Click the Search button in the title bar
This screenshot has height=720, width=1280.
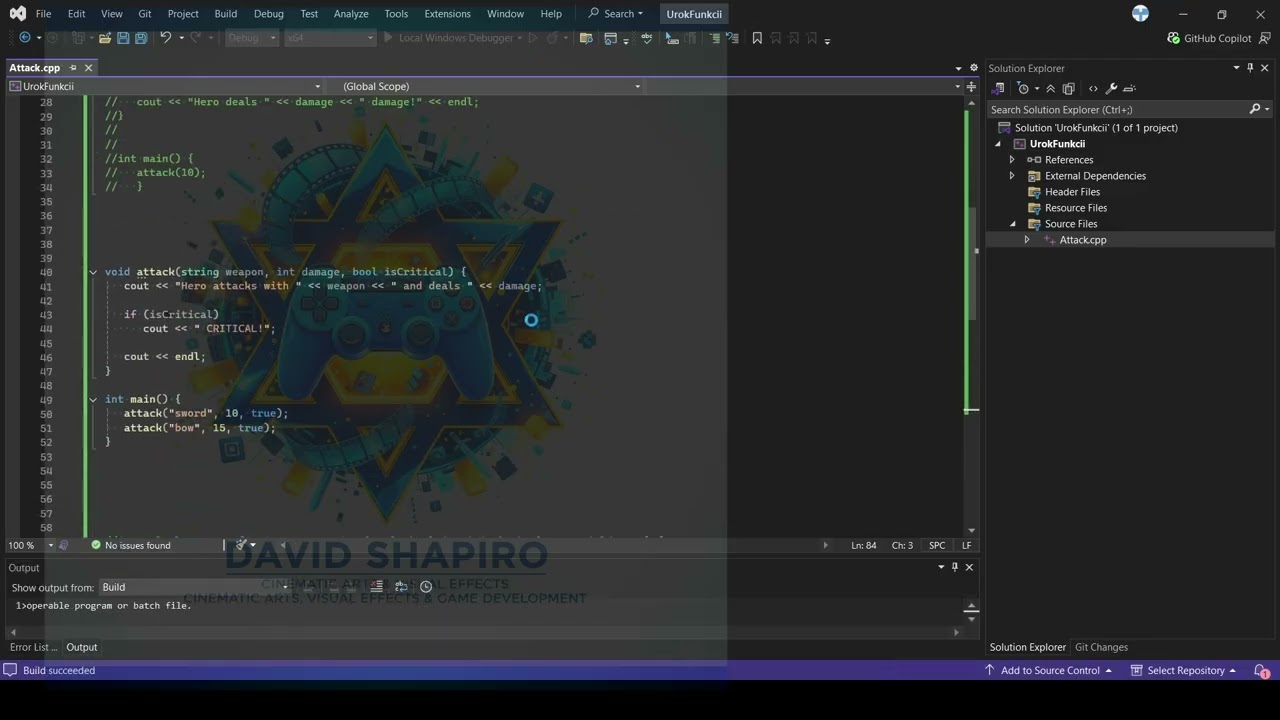616,14
